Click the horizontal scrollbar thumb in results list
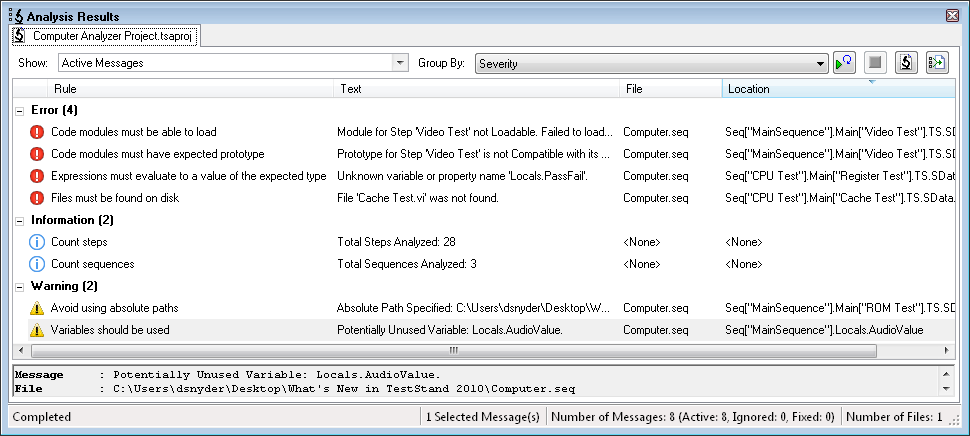 453,351
